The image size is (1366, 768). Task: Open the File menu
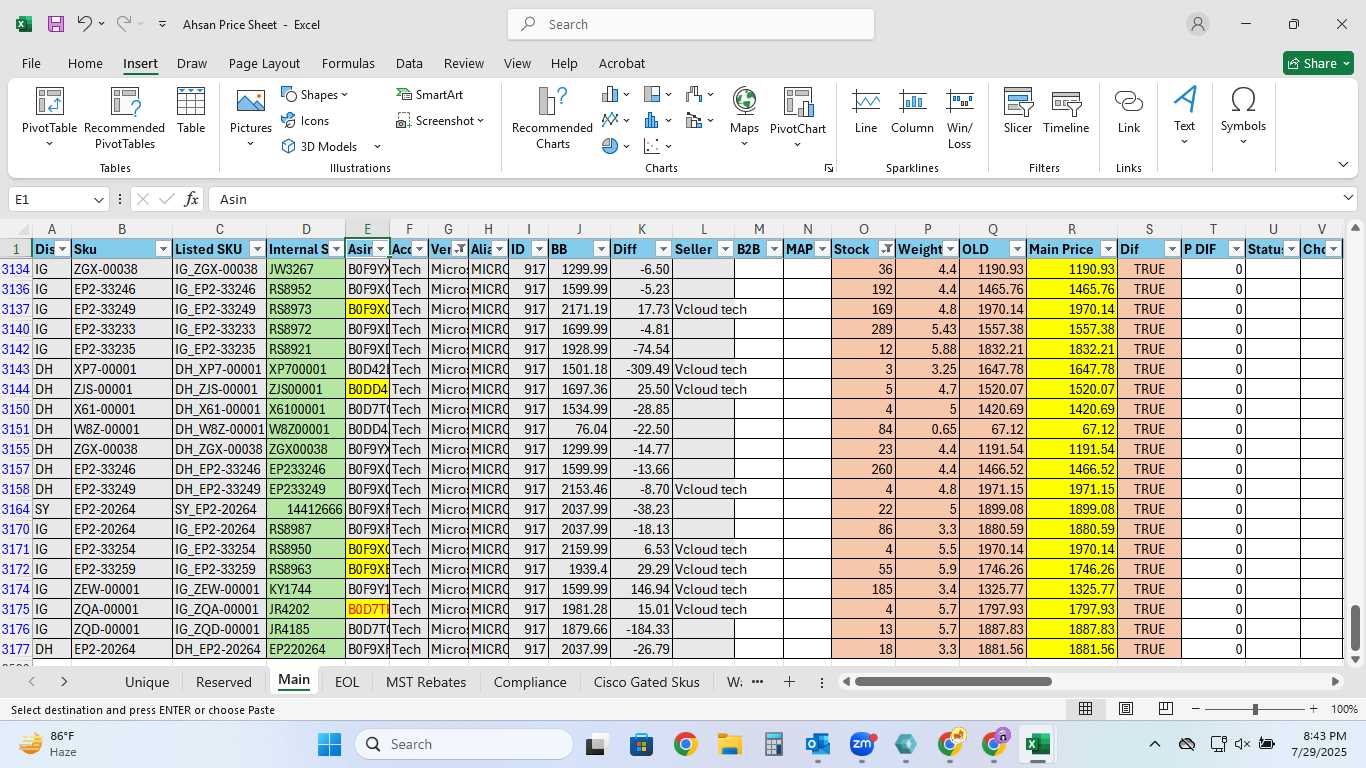point(31,63)
